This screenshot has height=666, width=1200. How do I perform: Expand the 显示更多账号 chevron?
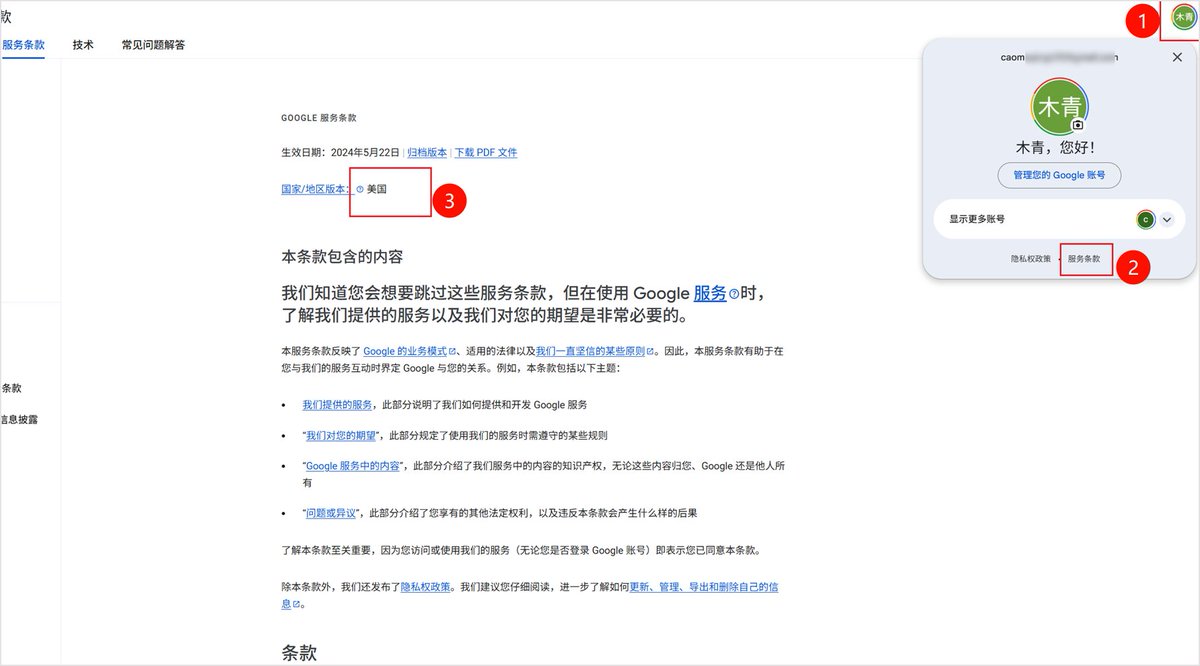(1166, 219)
